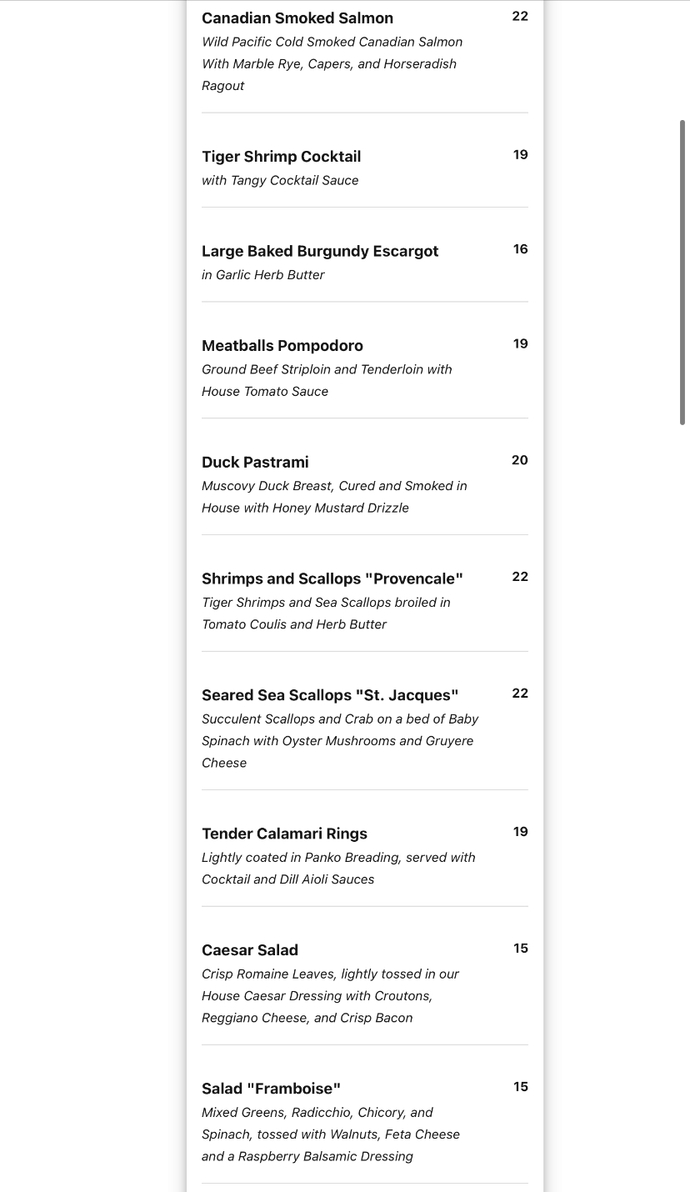Click Large Baked Burgundy Escargot title
The height and width of the screenshot is (1192, 690).
pyautogui.click(x=320, y=251)
